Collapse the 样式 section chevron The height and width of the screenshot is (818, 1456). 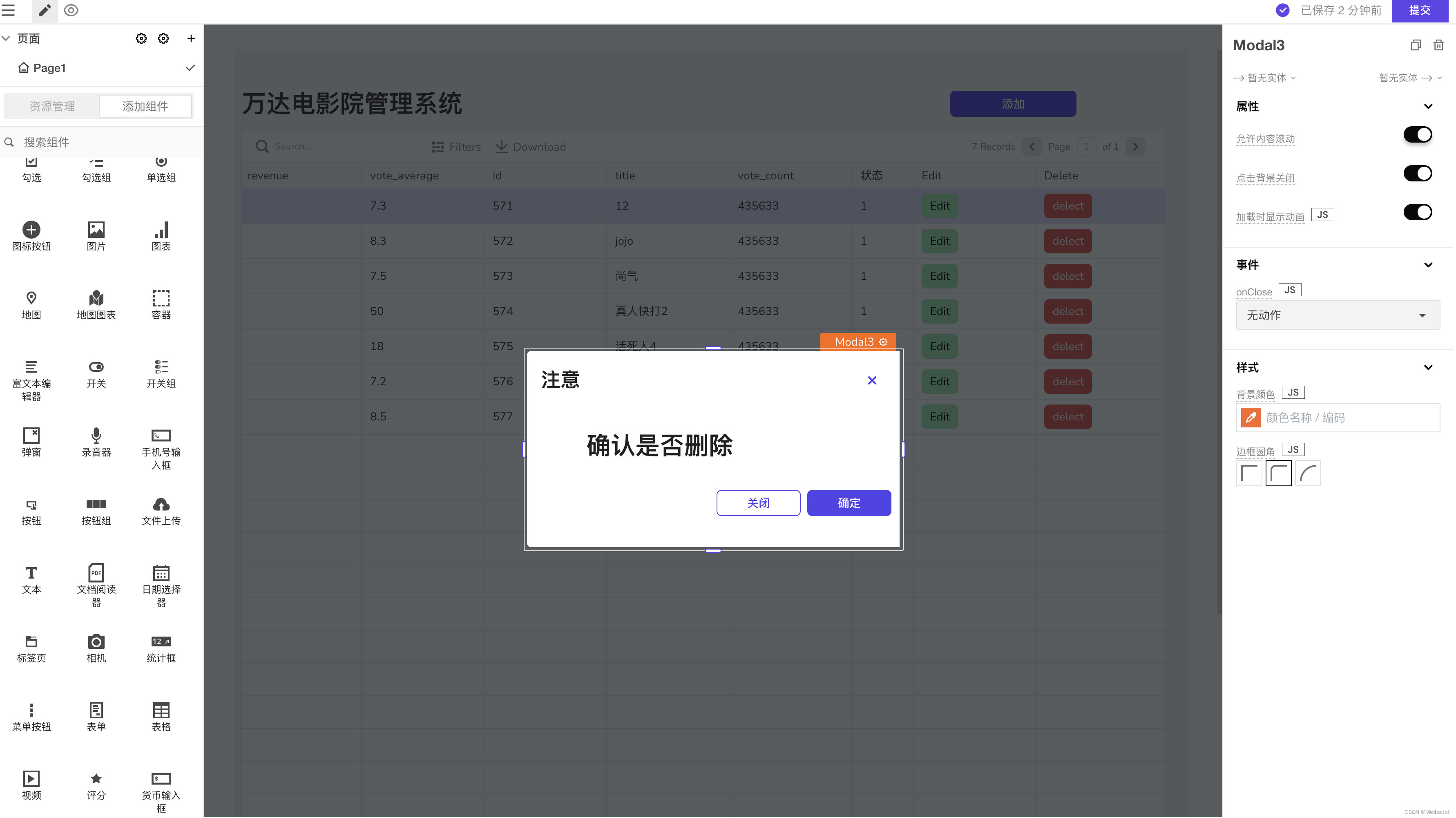1428,367
